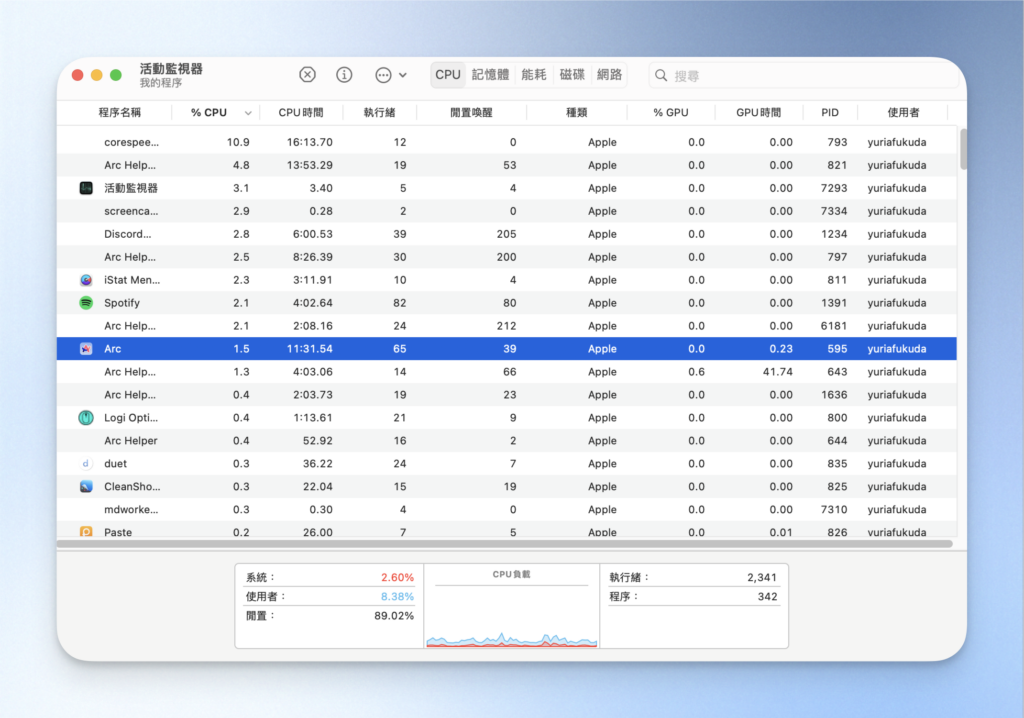Select the Arc Help... row with PID 643
Image resolution: width=1024 pixels, height=718 pixels.
pos(507,372)
